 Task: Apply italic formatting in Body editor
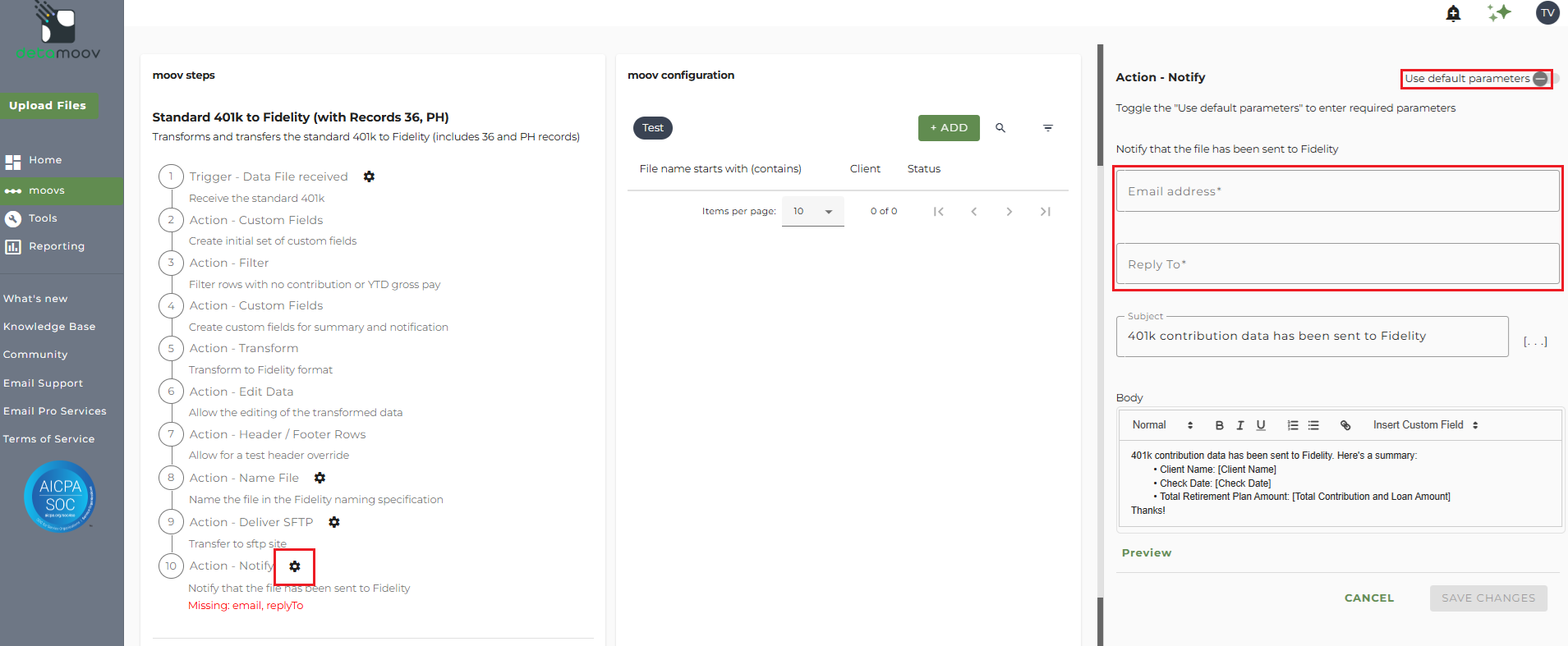pos(1240,425)
